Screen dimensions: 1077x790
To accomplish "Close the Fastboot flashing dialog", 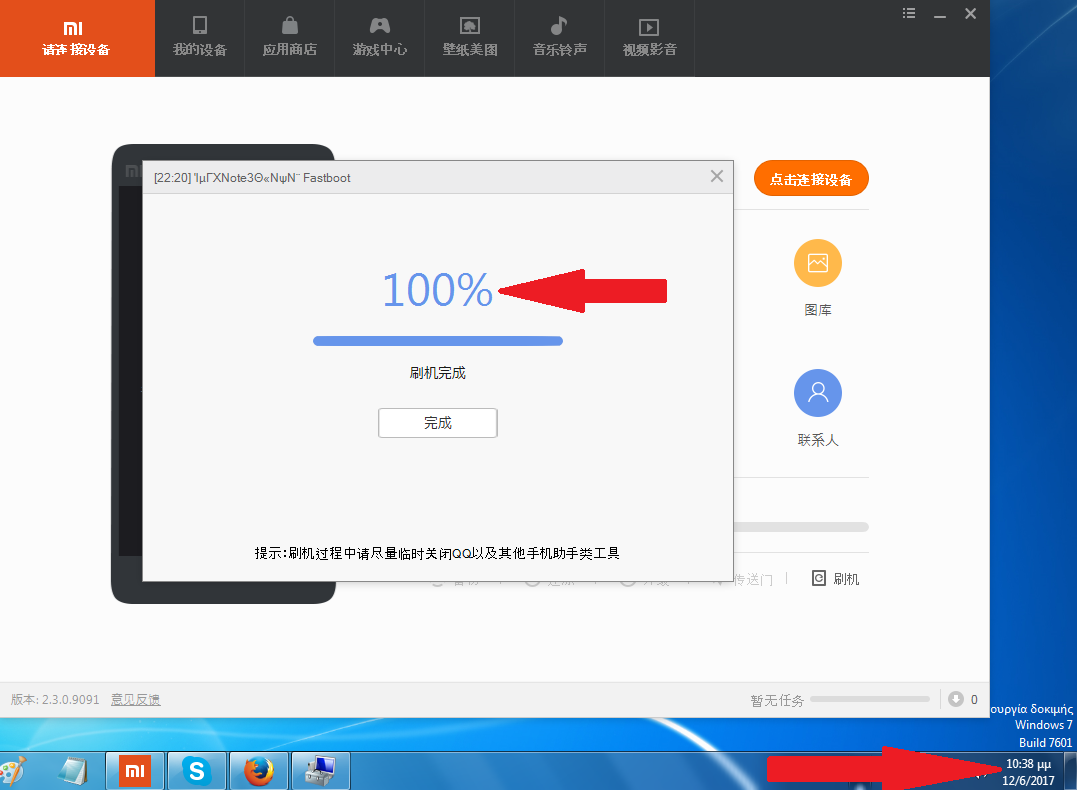I will point(716,177).
